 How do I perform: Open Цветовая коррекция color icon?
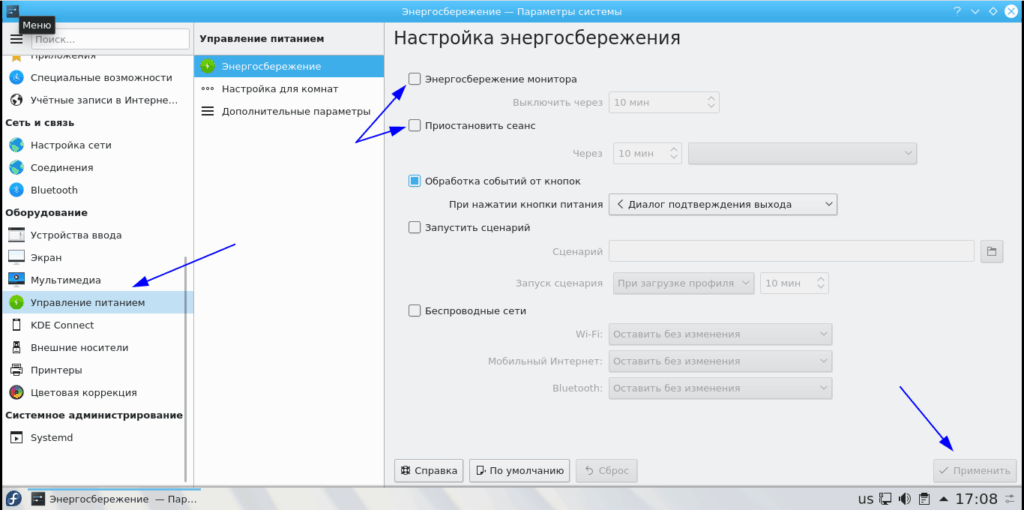pyautogui.click(x=16, y=392)
